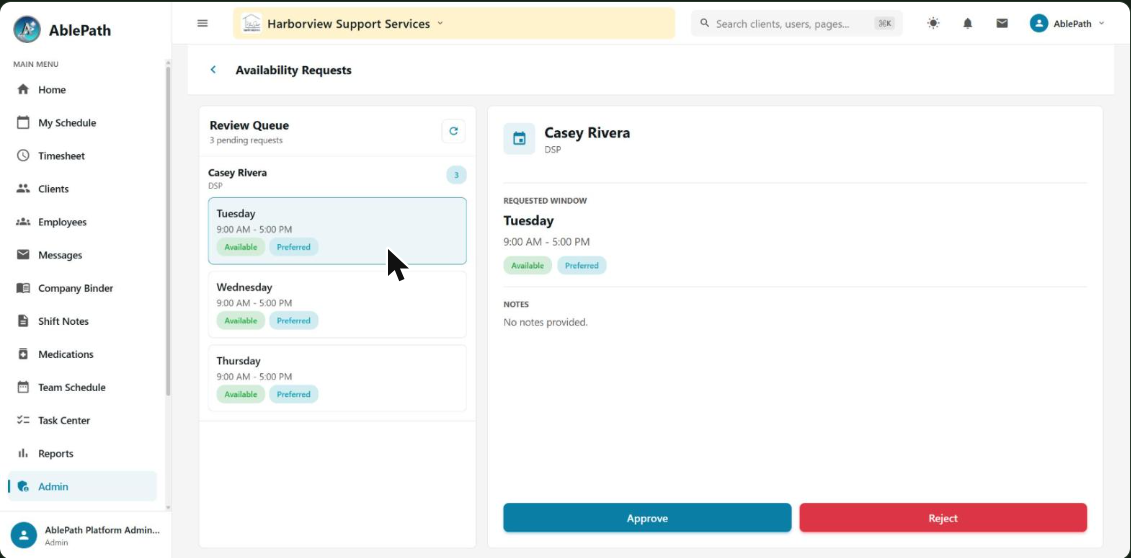The image size is (1131, 558).
Task: Open Home from sidebar house icon
Action: tap(23, 89)
